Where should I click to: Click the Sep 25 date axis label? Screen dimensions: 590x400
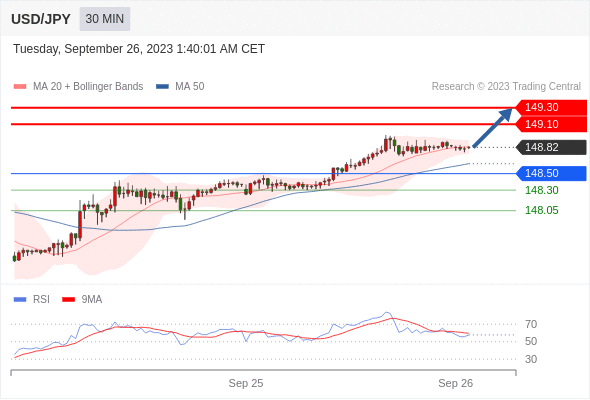[x=246, y=383]
